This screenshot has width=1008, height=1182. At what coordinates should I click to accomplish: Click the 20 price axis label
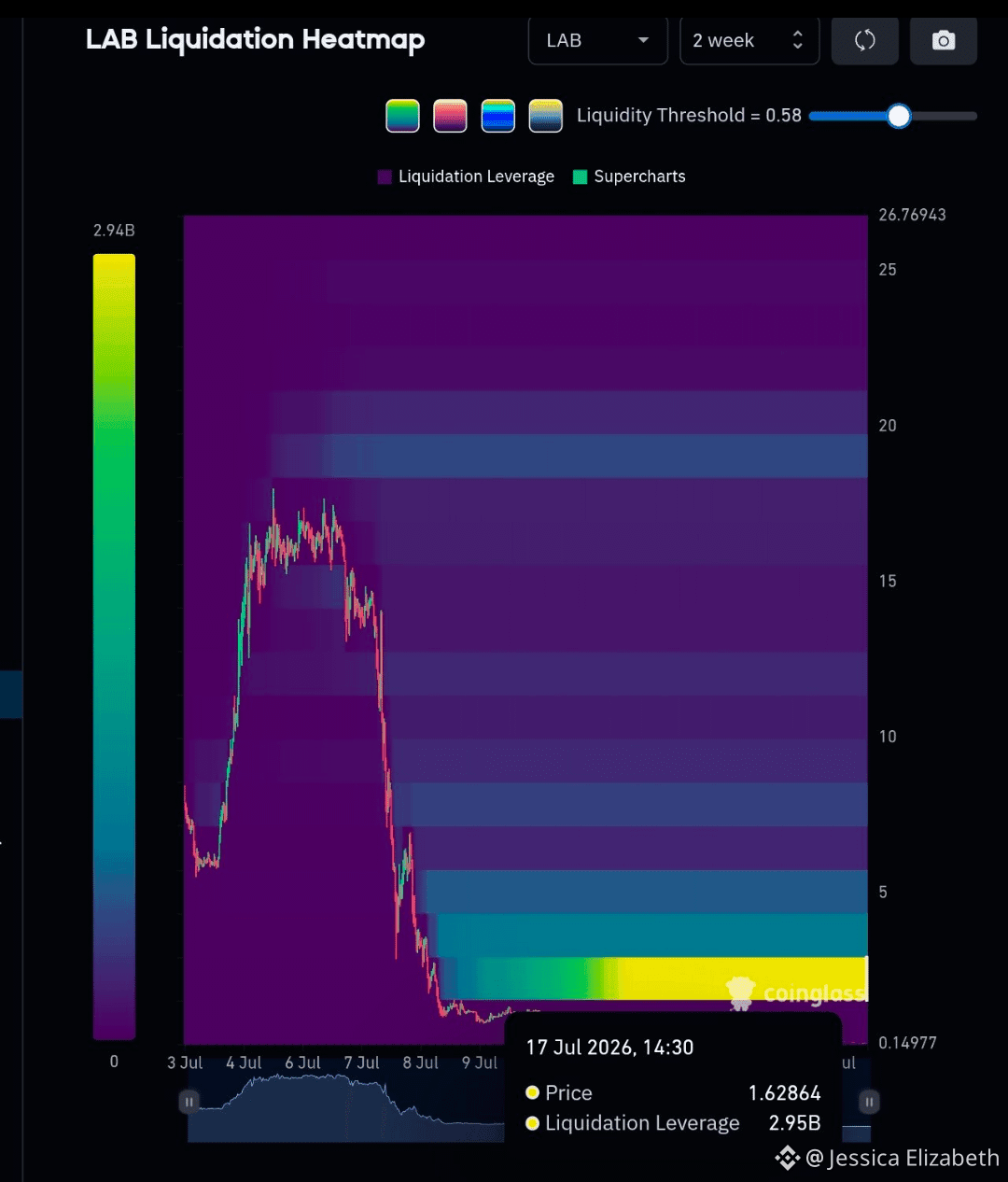888,426
